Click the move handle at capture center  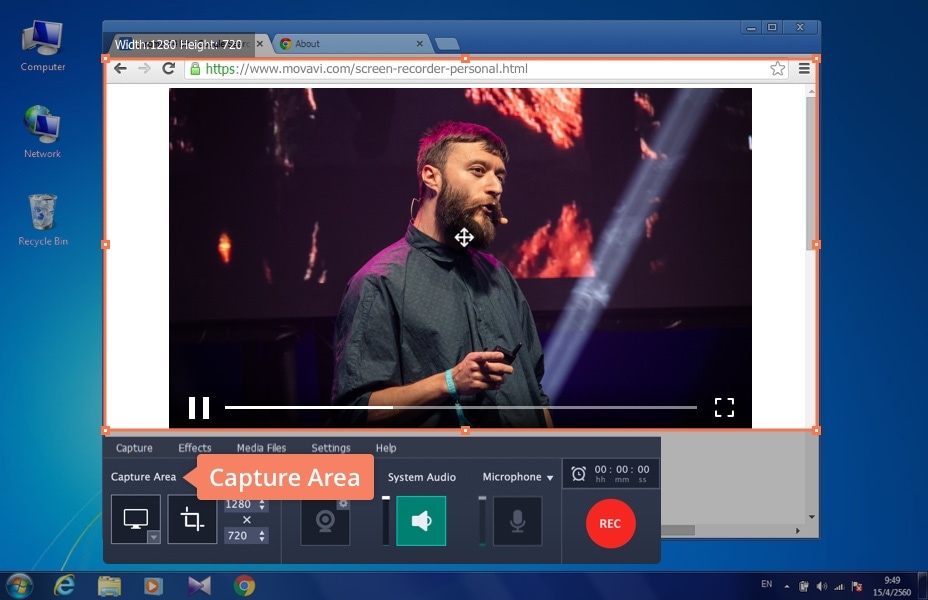pos(464,238)
